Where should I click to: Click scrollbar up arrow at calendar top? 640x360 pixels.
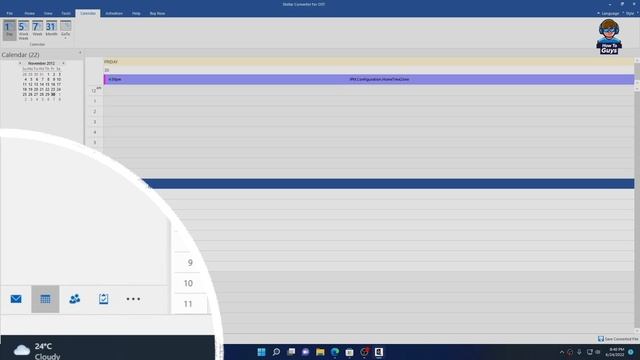click(637, 60)
